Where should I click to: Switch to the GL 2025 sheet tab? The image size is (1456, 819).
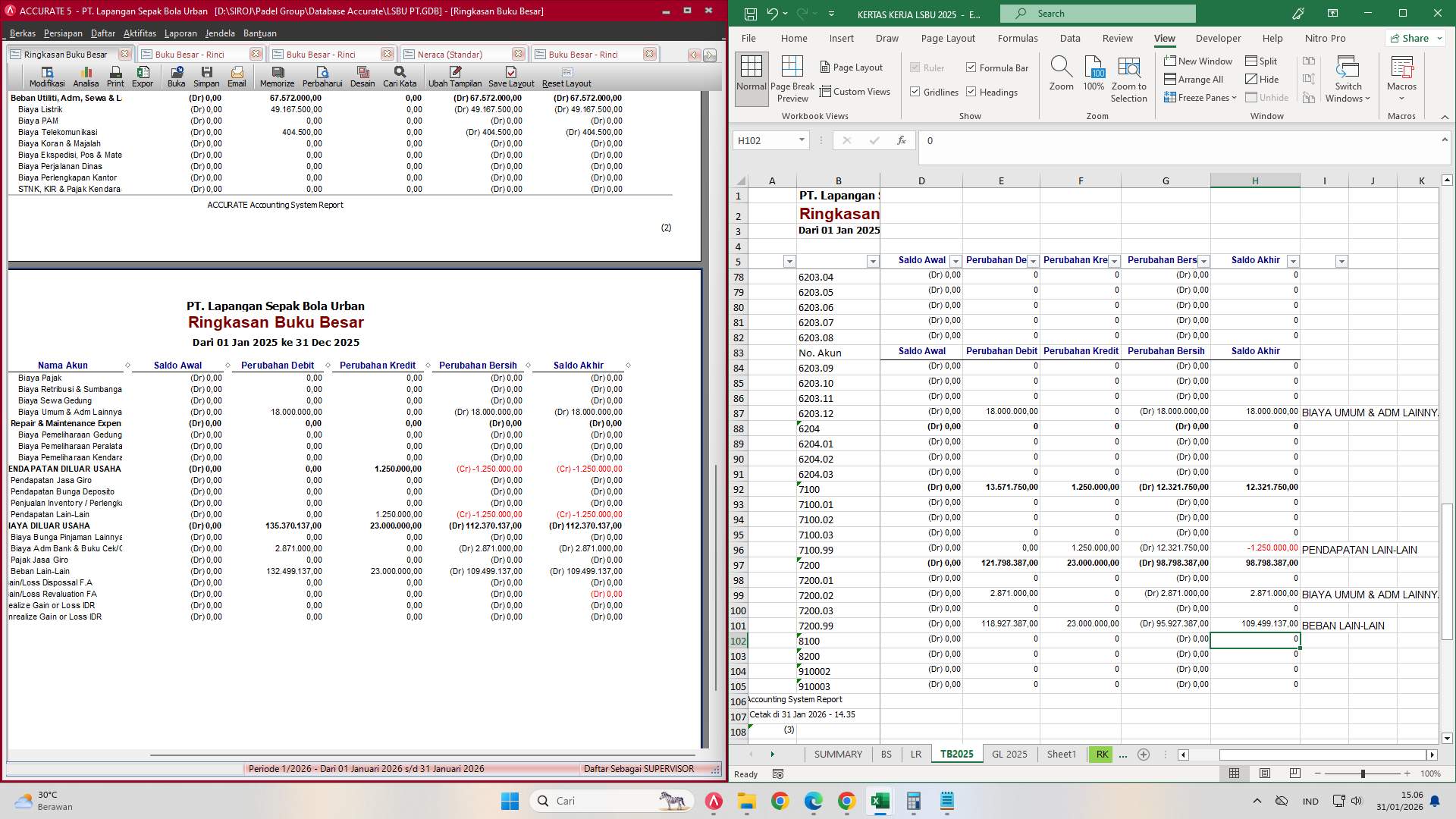tap(1009, 754)
